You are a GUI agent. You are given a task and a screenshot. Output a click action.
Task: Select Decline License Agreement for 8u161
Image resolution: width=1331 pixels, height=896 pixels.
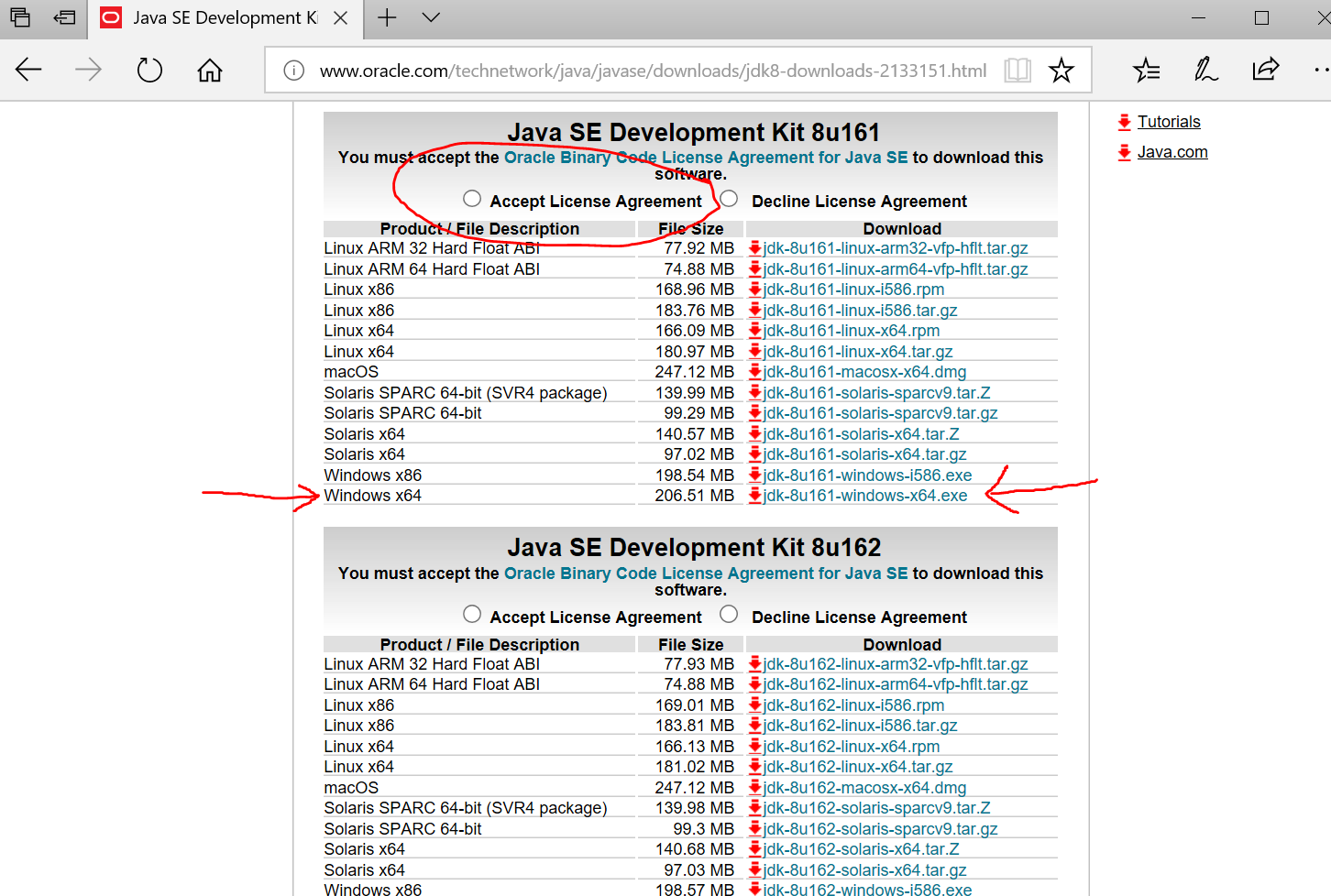point(729,199)
